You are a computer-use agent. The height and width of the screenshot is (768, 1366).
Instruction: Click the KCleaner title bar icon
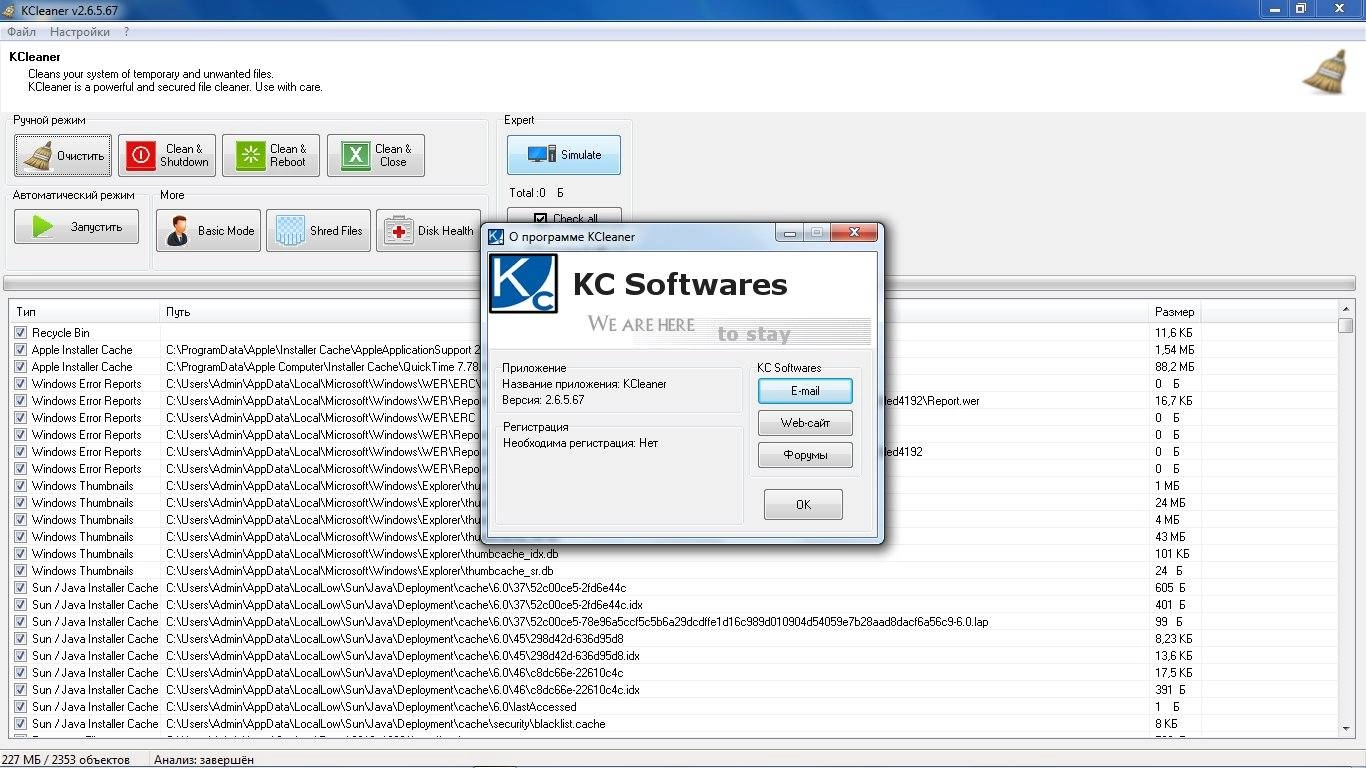click(10, 9)
